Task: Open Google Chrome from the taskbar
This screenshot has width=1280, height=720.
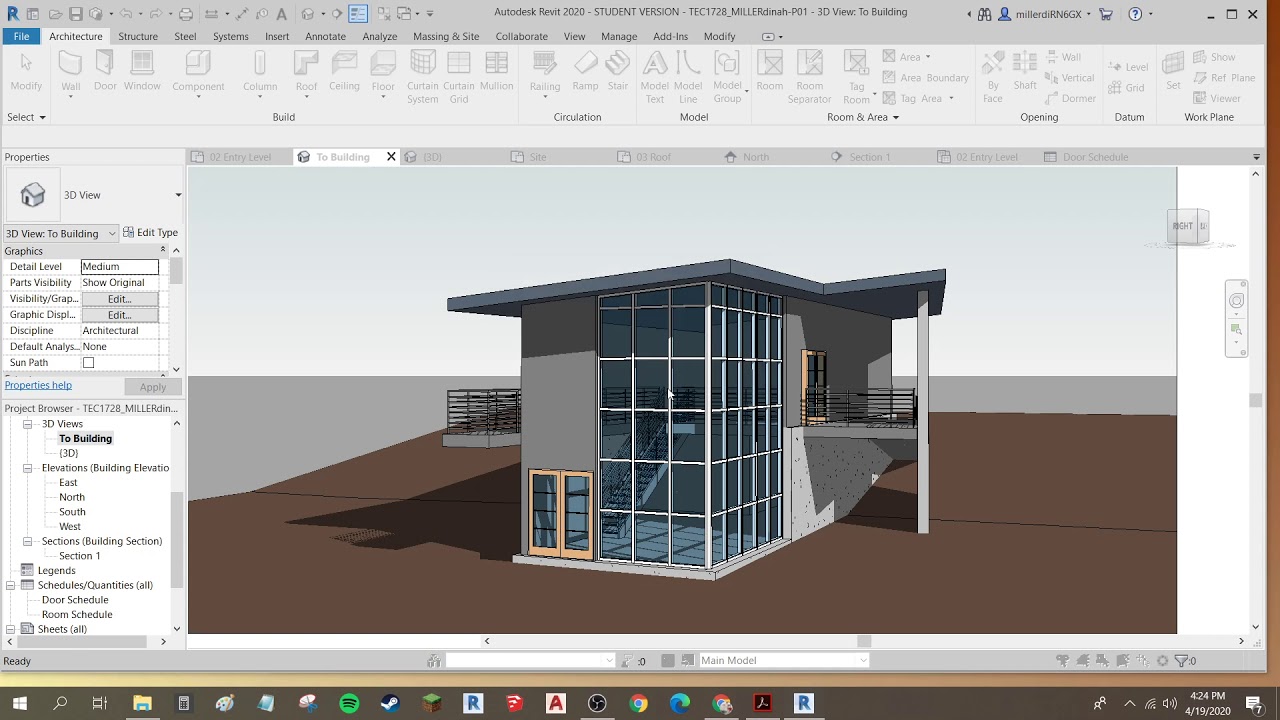Action: pos(638,704)
